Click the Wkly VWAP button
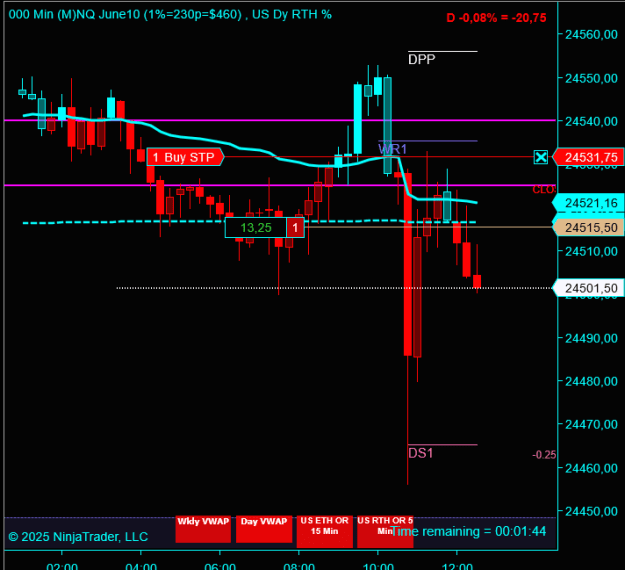 click(203, 529)
